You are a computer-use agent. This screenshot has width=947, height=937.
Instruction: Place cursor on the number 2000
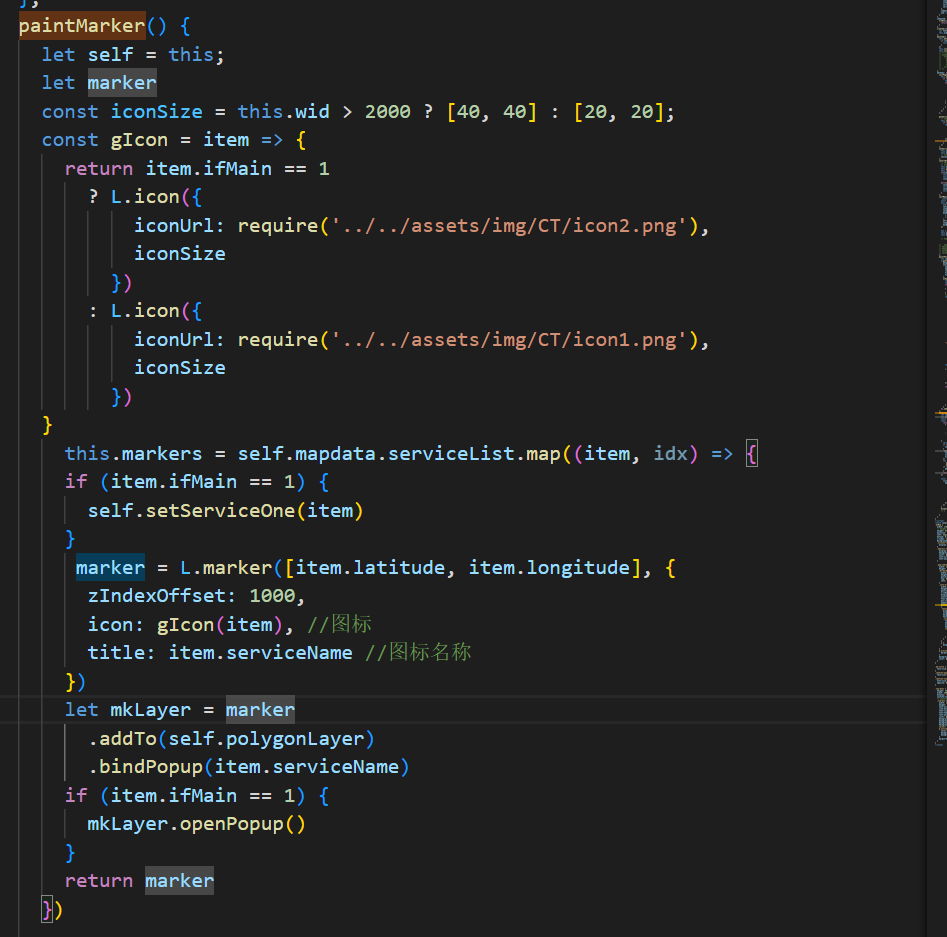tap(387, 111)
